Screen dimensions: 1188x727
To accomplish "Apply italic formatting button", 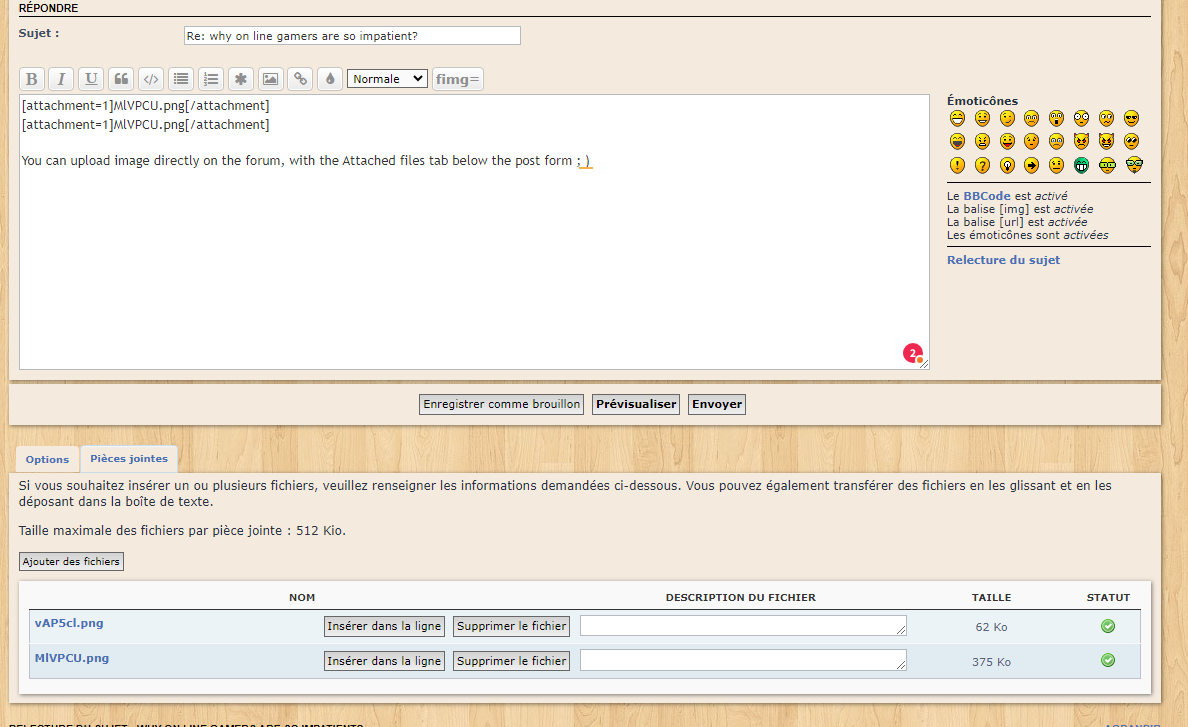I will (x=61, y=79).
